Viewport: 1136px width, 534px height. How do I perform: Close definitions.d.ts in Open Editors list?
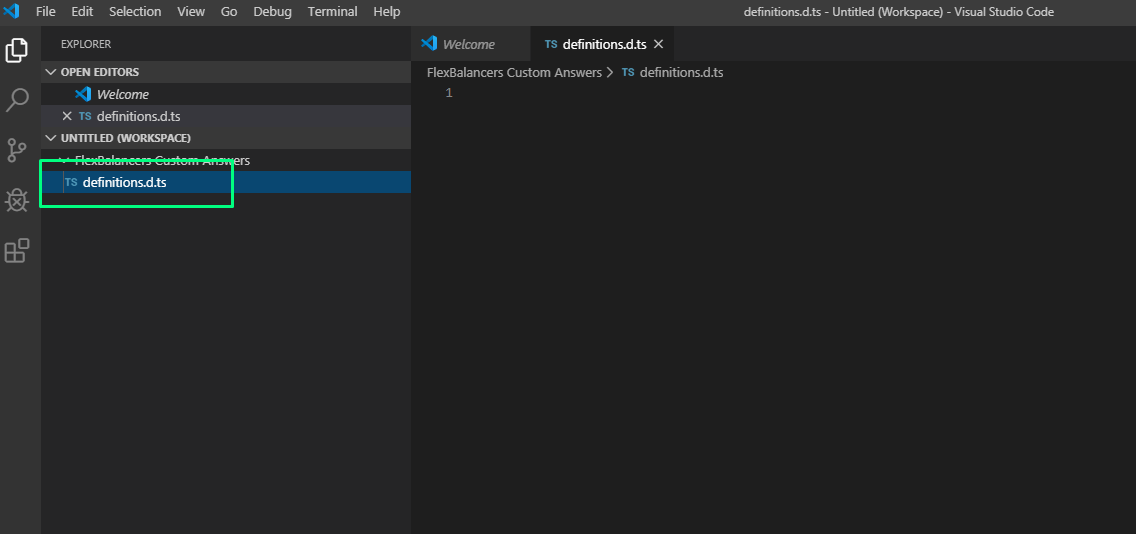pyautogui.click(x=67, y=116)
